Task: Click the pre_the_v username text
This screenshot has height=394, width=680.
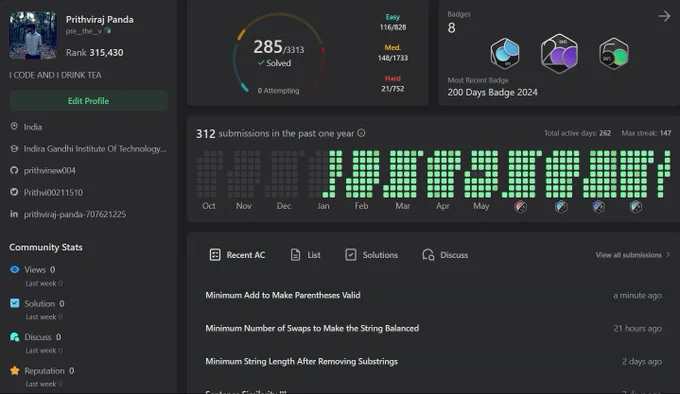Action: 84,31
